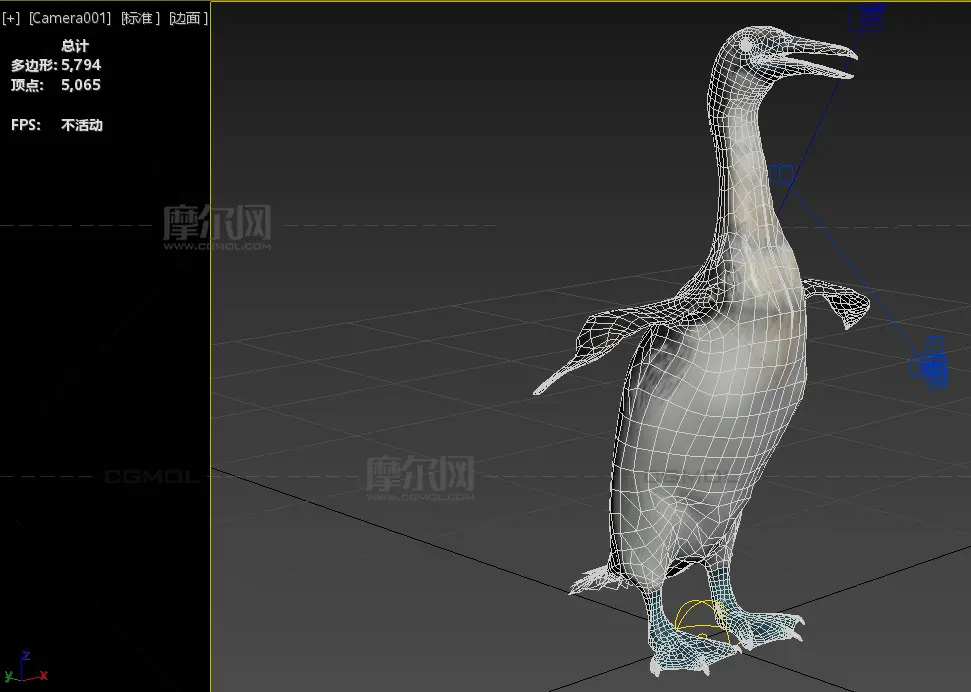Screen dimensions: 971x692
Task: Select the blue camera target icon at top
Action: [x=870, y=16]
